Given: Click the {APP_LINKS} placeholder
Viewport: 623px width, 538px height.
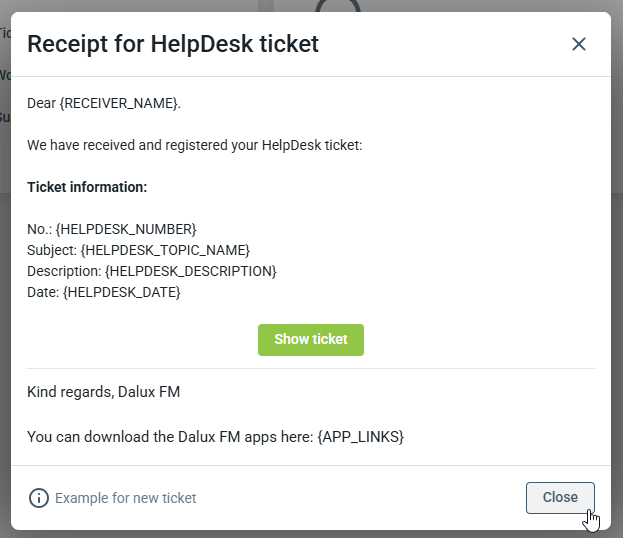Looking at the screenshot, I should pyautogui.click(x=361, y=437).
